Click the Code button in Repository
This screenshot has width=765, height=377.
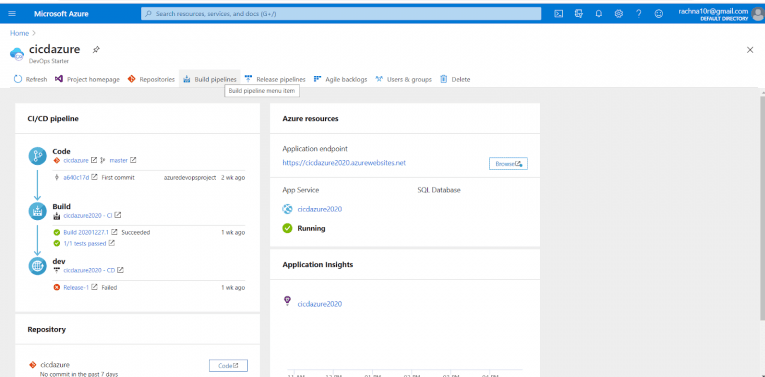point(228,365)
